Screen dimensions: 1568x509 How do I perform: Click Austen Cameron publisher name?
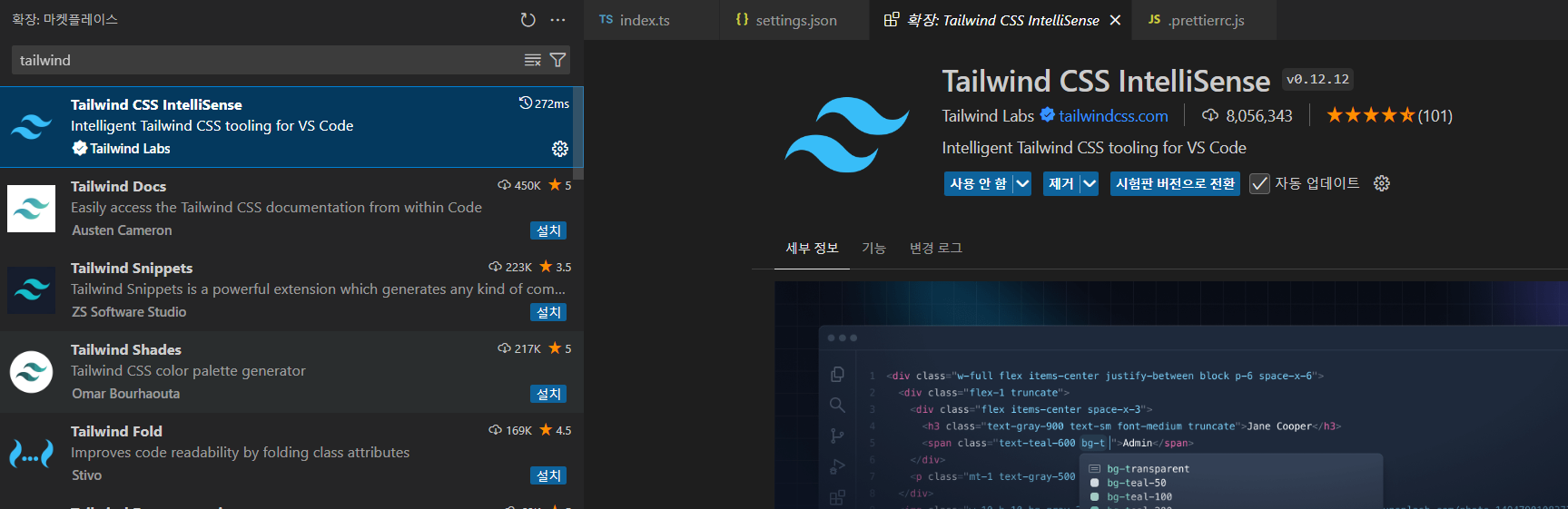[122, 230]
